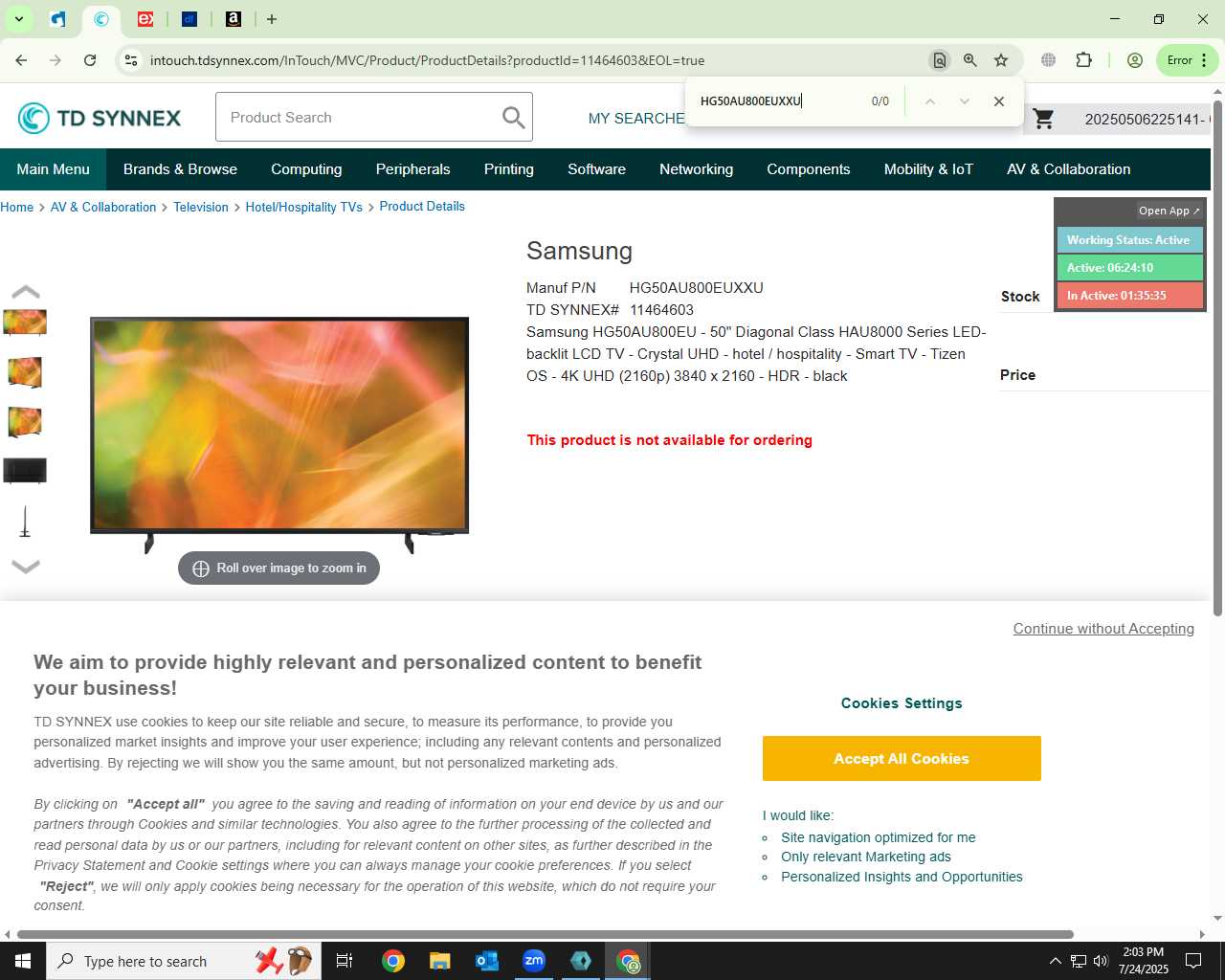Screen dimensions: 1225x980
Task: Click AV & Collaboration breadcrumb link
Action: [x=103, y=208]
